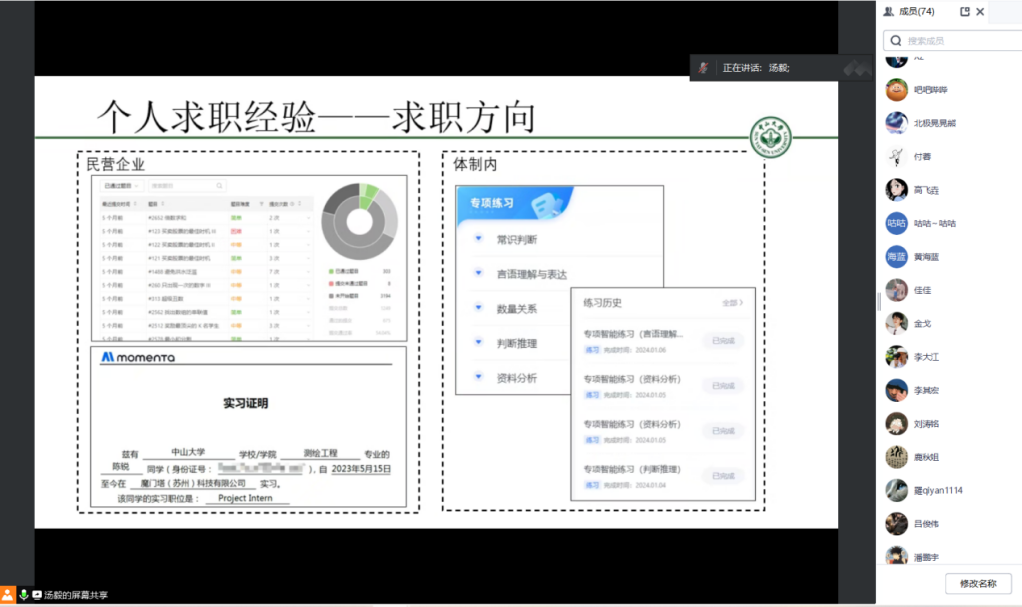
Task: Click the muted microphone icon in speaking bar
Action: (x=704, y=67)
